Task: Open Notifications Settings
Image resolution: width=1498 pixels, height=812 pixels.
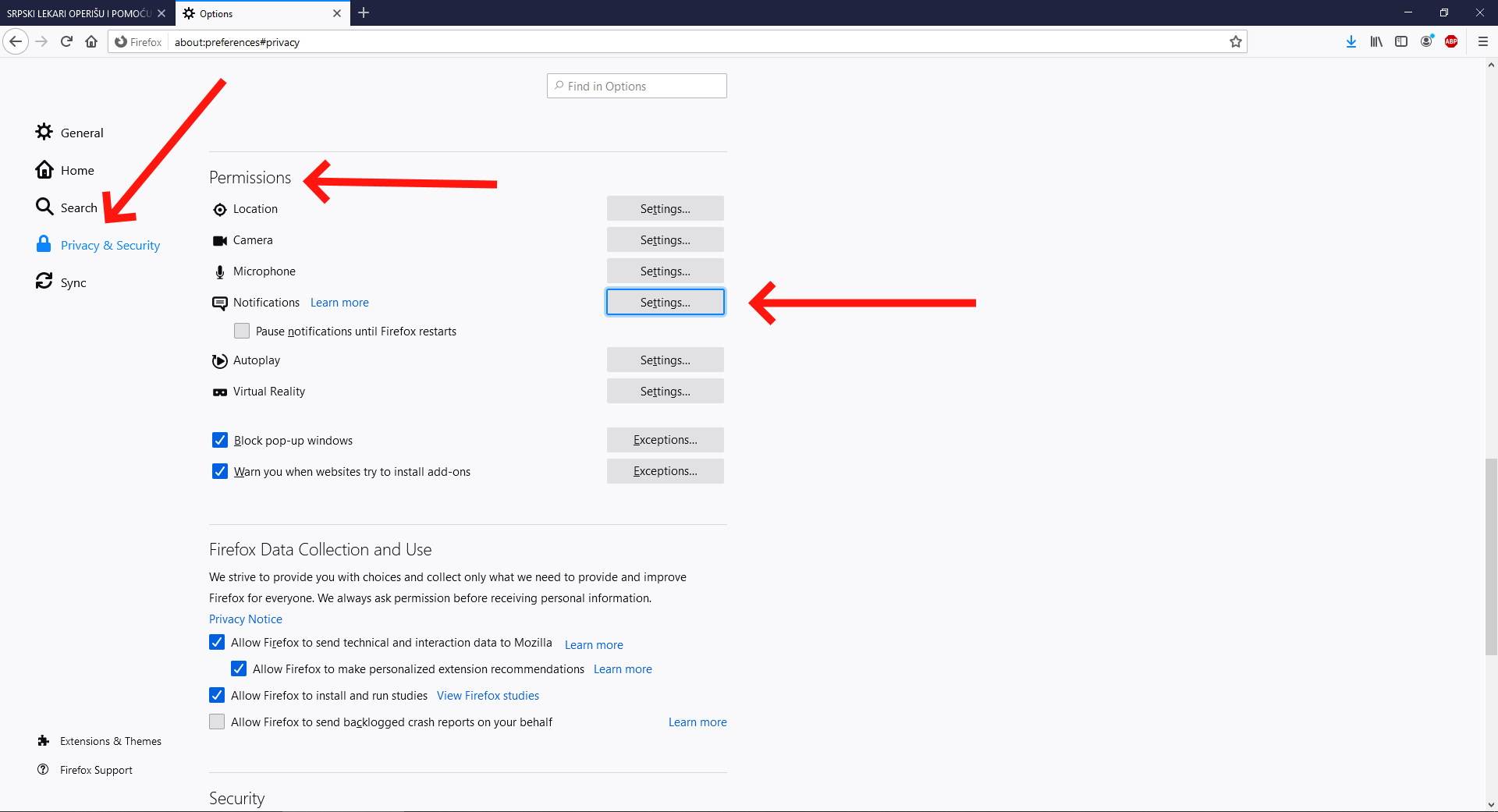Action: pos(664,302)
